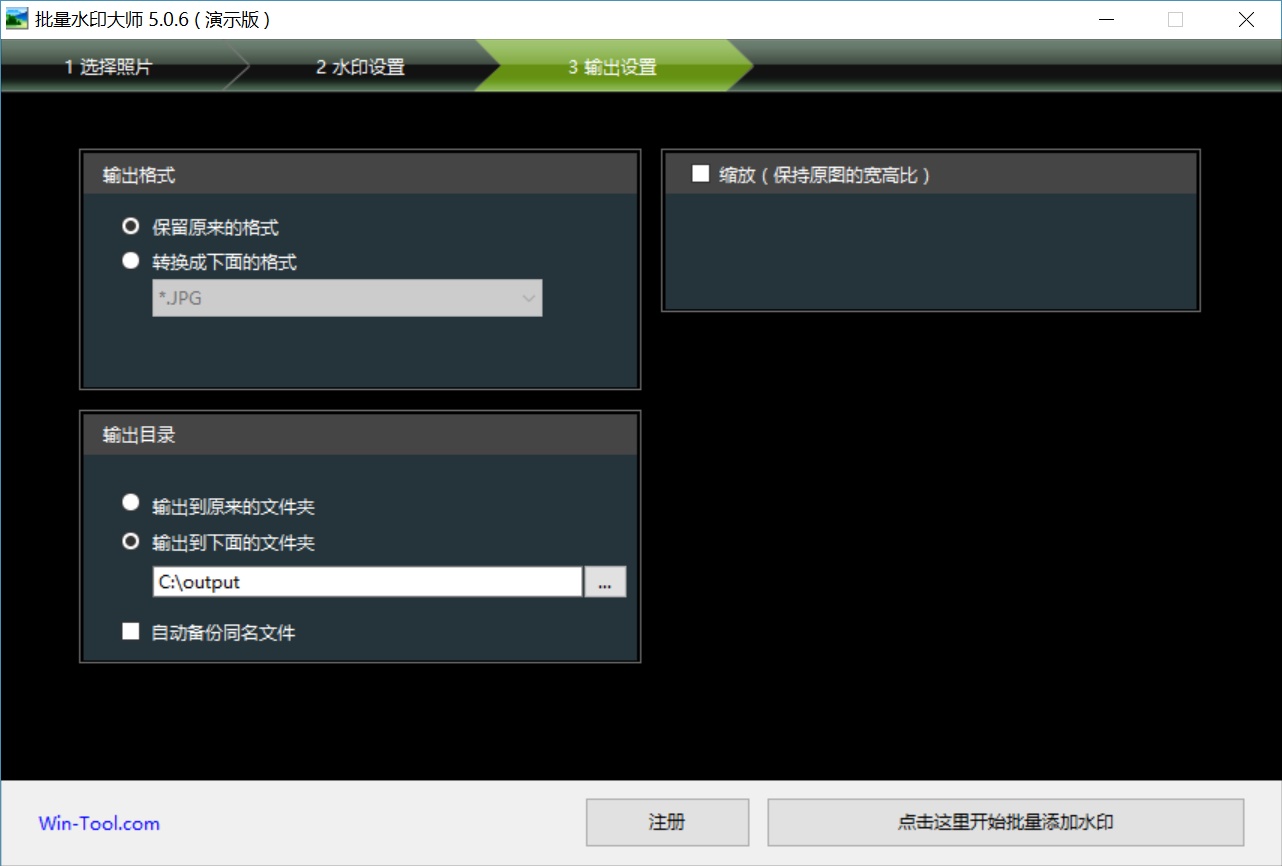Select 转换成下面的格式 radio option
The width and height of the screenshot is (1282, 866).
click(130, 261)
